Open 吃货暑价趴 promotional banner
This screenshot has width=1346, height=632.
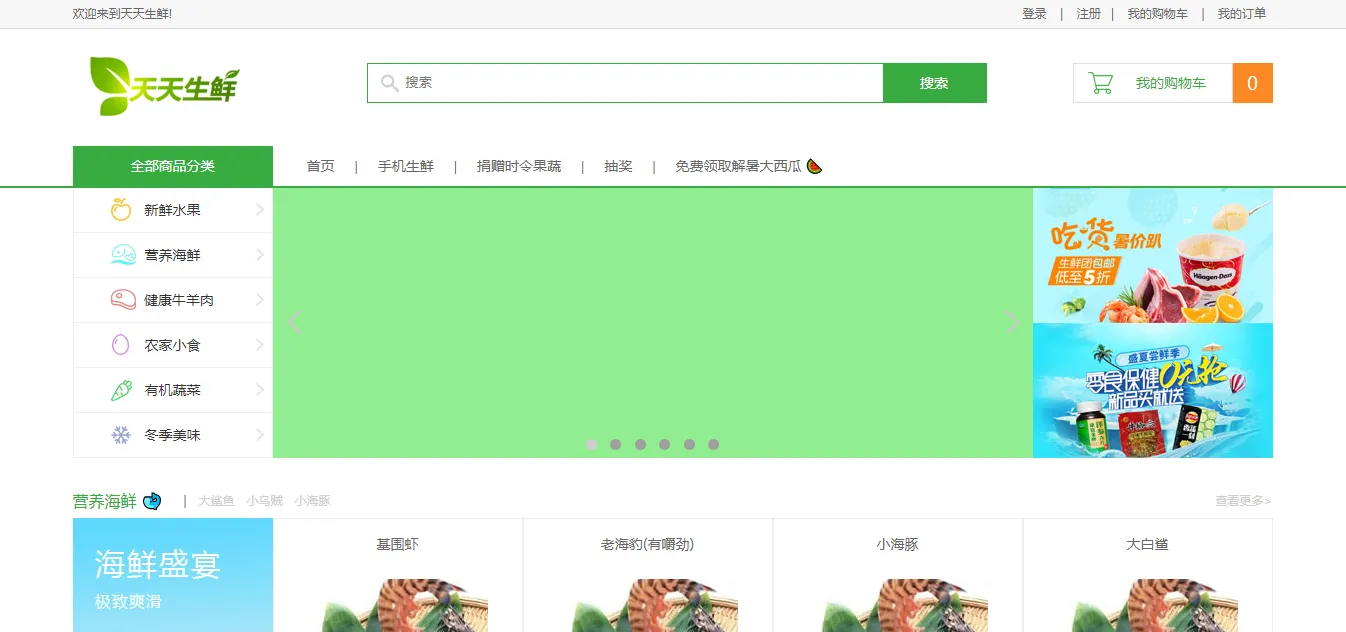click(1153, 255)
